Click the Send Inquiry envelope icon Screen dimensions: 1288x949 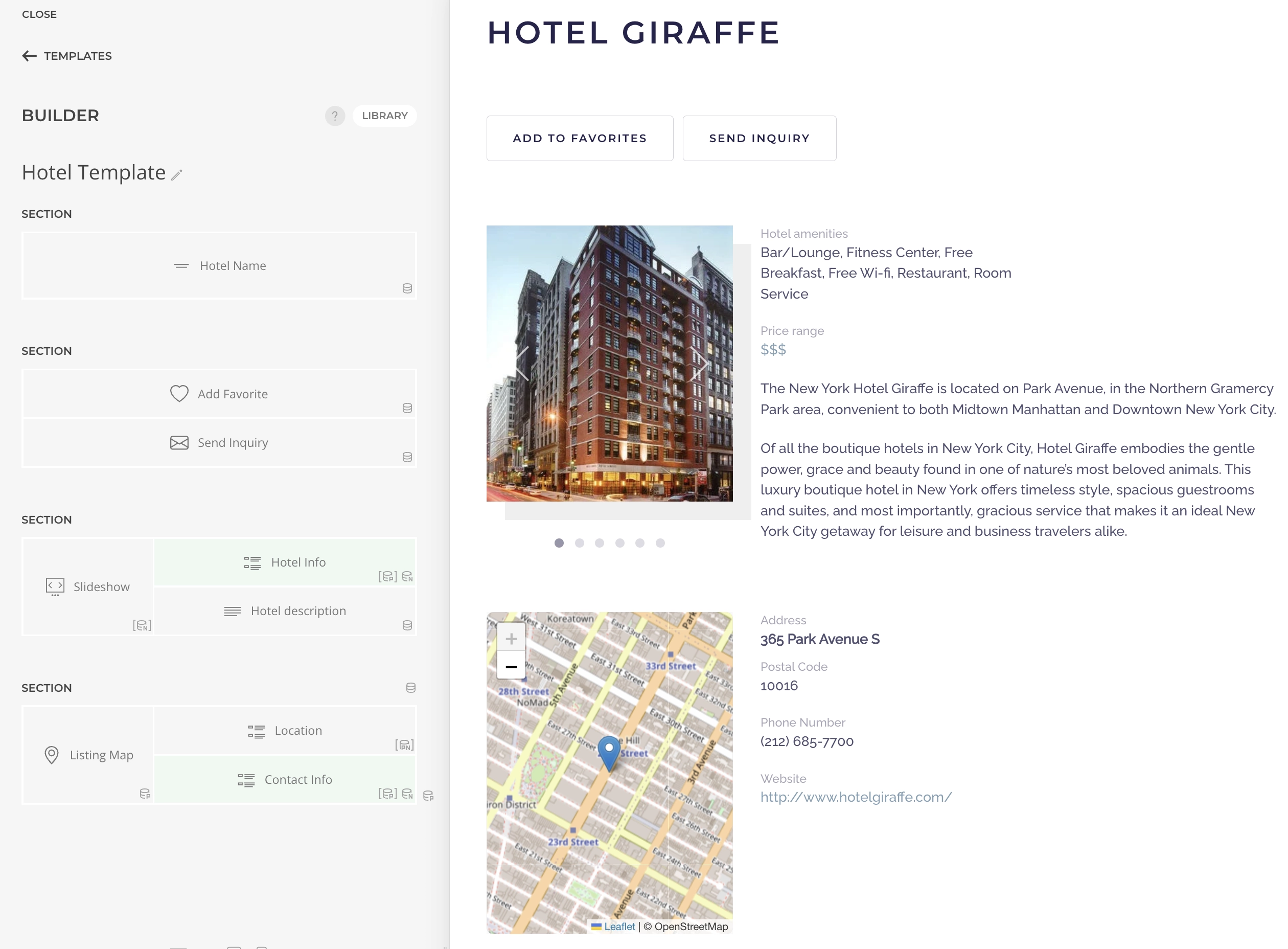(x=179, y=442)
